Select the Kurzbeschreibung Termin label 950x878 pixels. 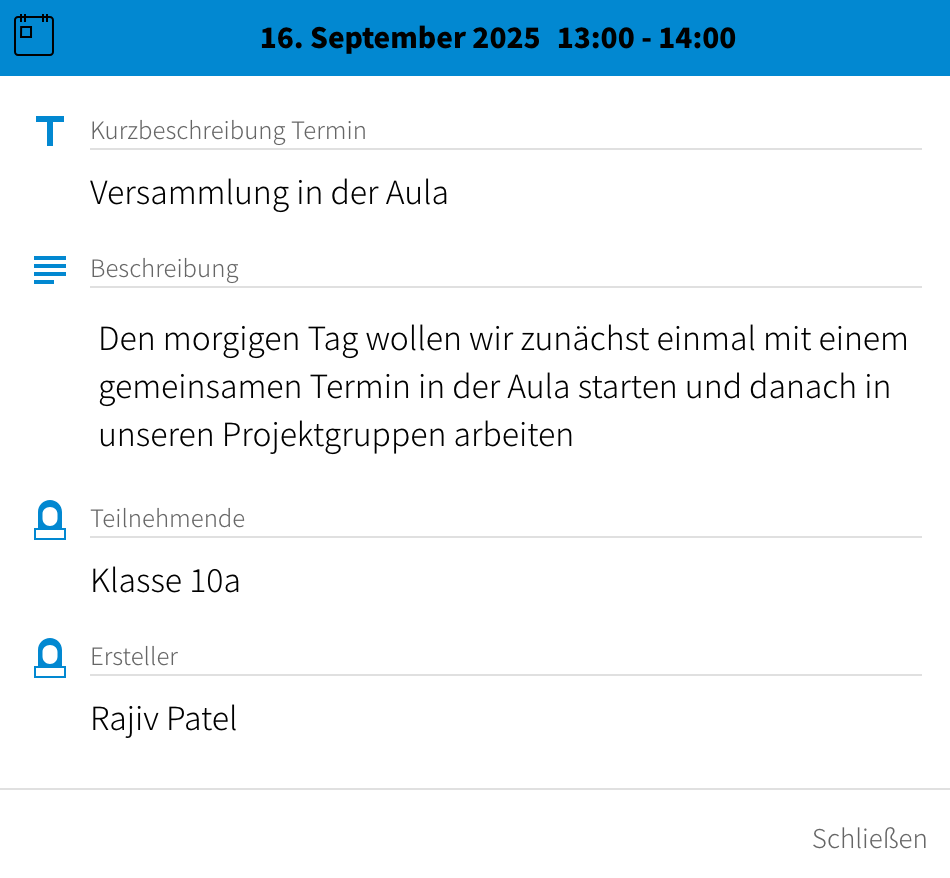coord(228,131)
